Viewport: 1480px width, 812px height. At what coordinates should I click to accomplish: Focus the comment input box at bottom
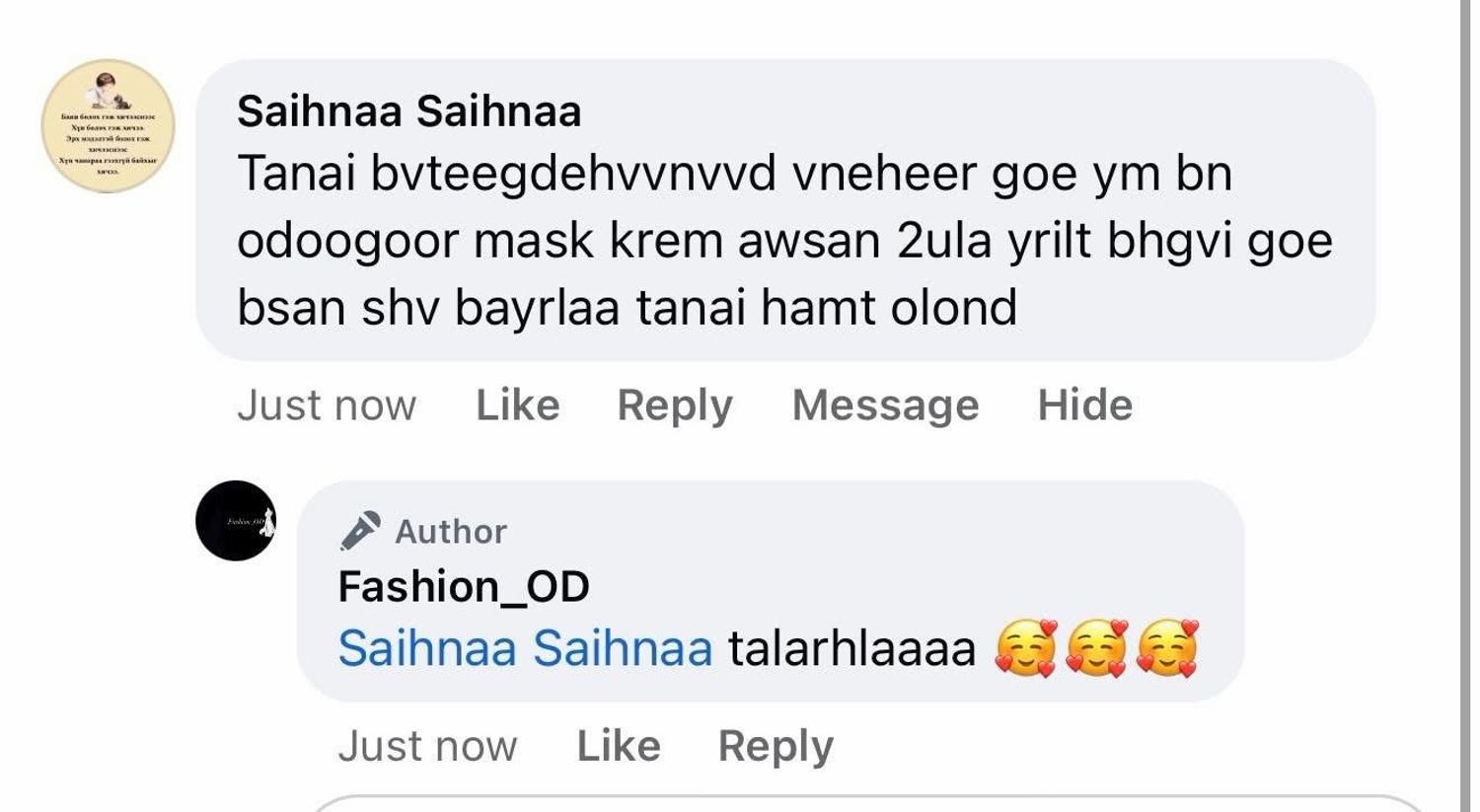pyautogui.click(x=868, y=804)
